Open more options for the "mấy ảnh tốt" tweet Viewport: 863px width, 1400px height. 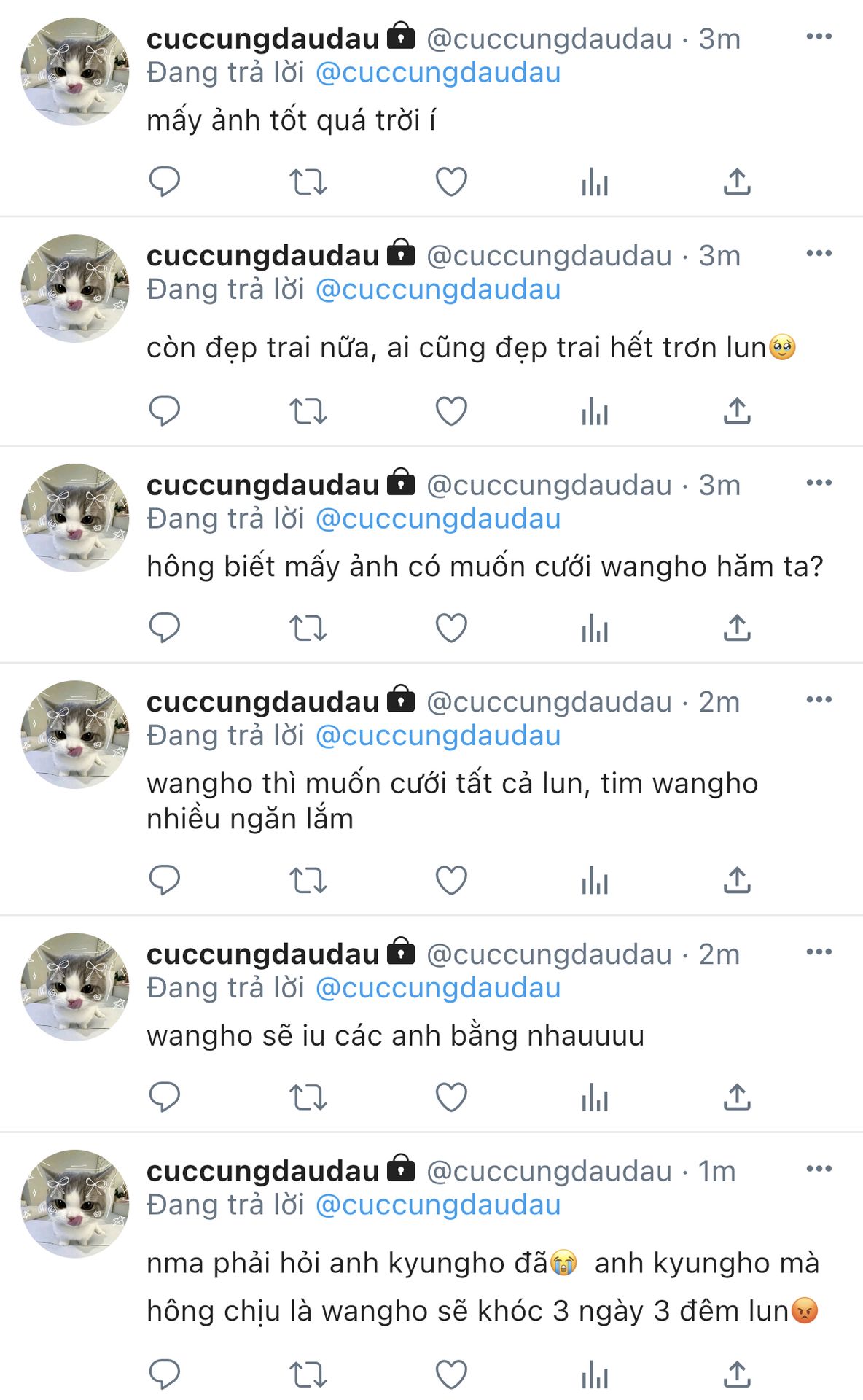819,36
